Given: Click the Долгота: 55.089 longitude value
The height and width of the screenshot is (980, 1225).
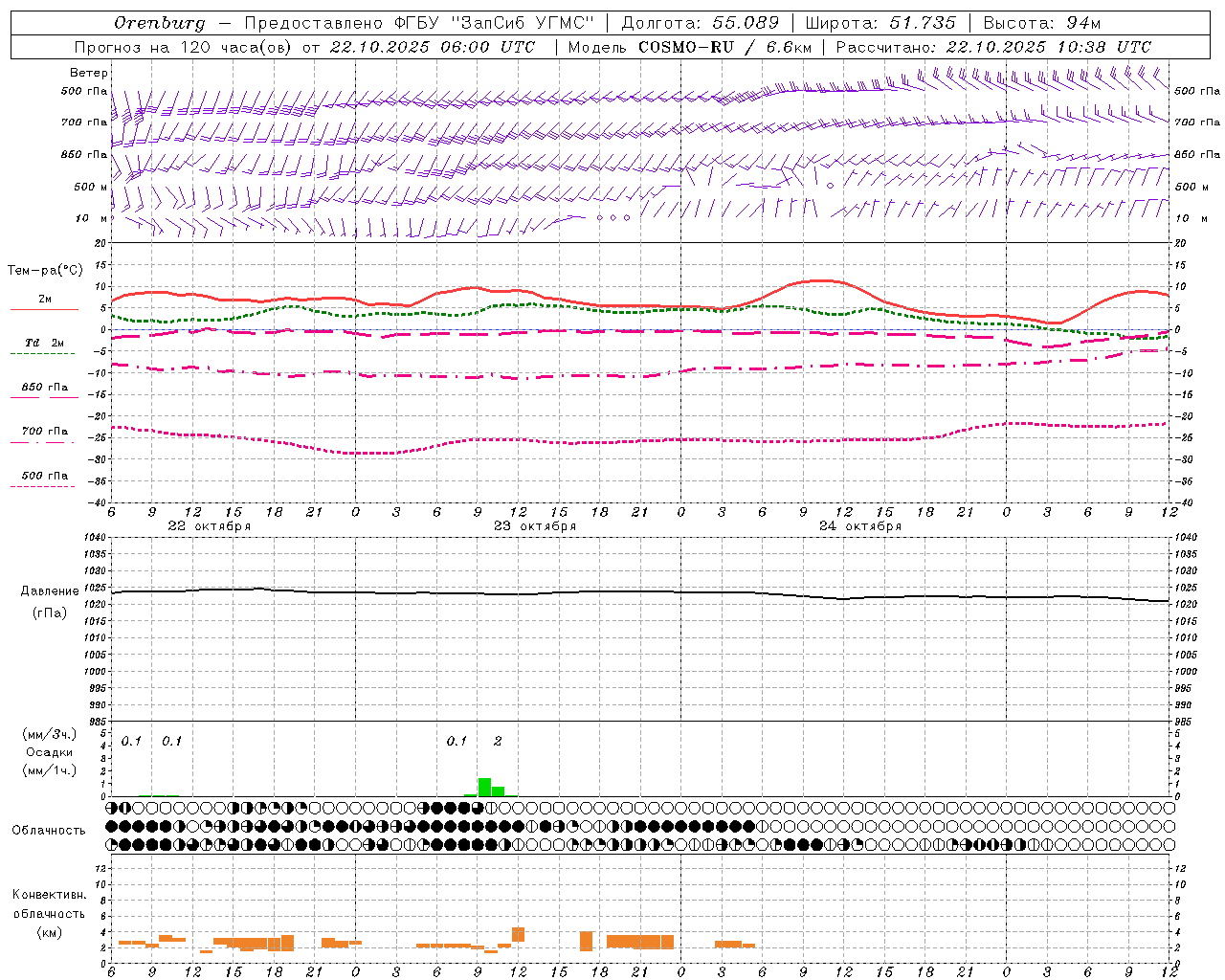Looking at the screenshot, I should click(x=701, y=23).
